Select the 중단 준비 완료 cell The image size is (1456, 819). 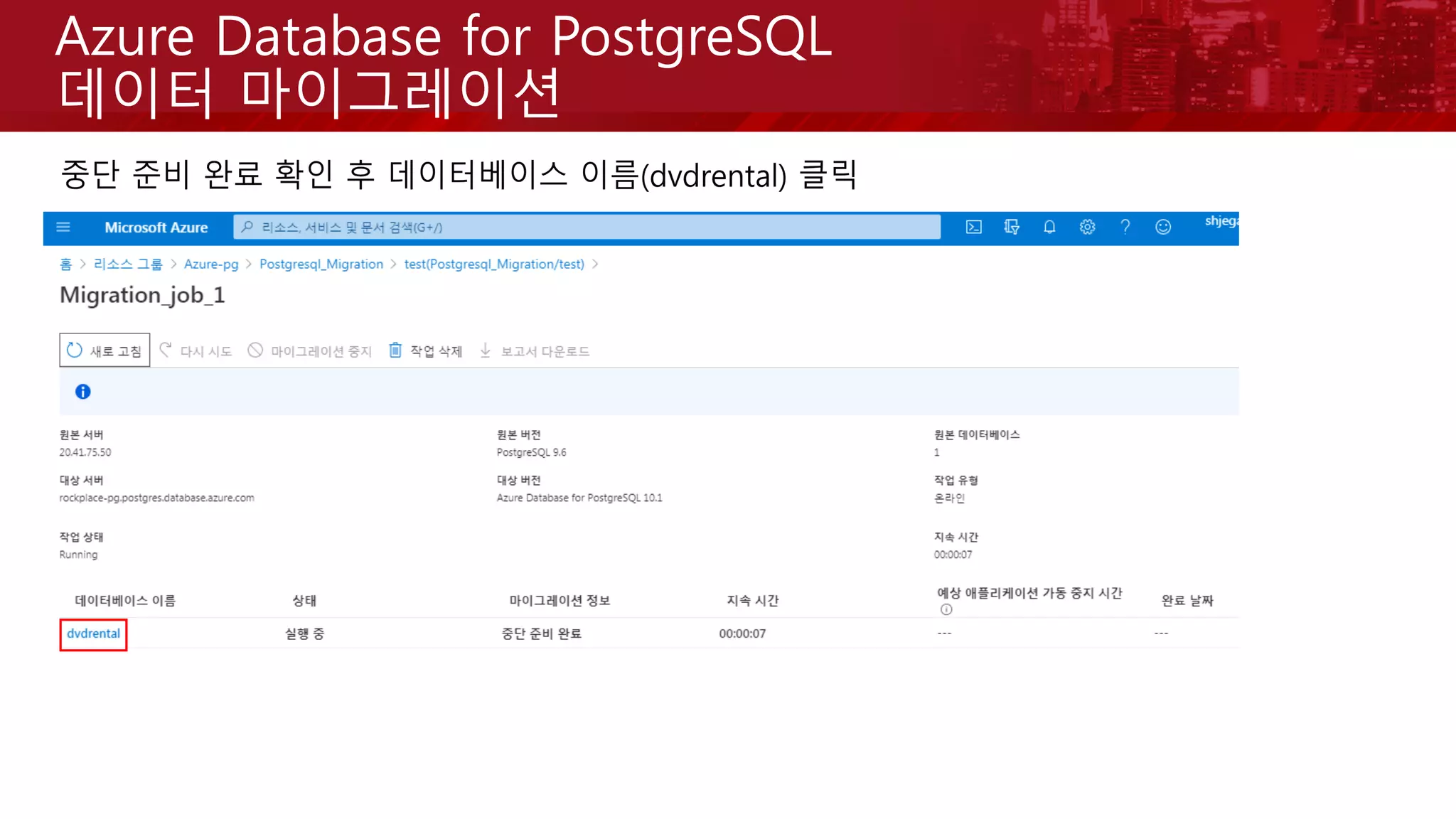click(x=541, y=633)
